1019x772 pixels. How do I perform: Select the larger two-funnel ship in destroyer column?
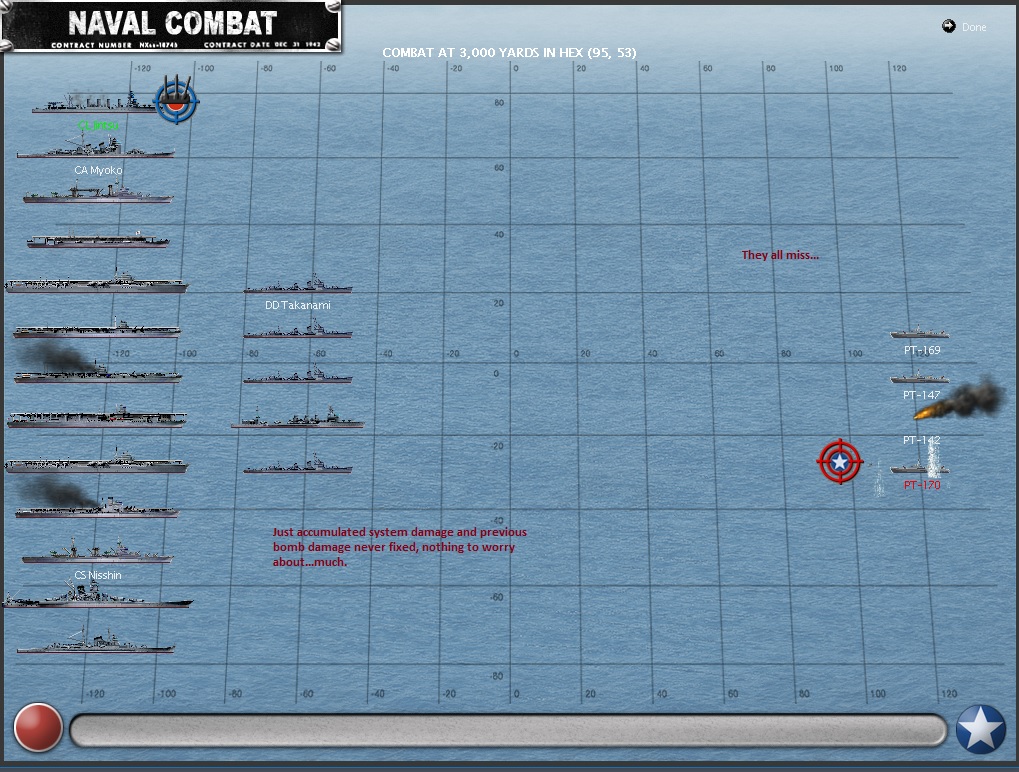tap(298, 418)
